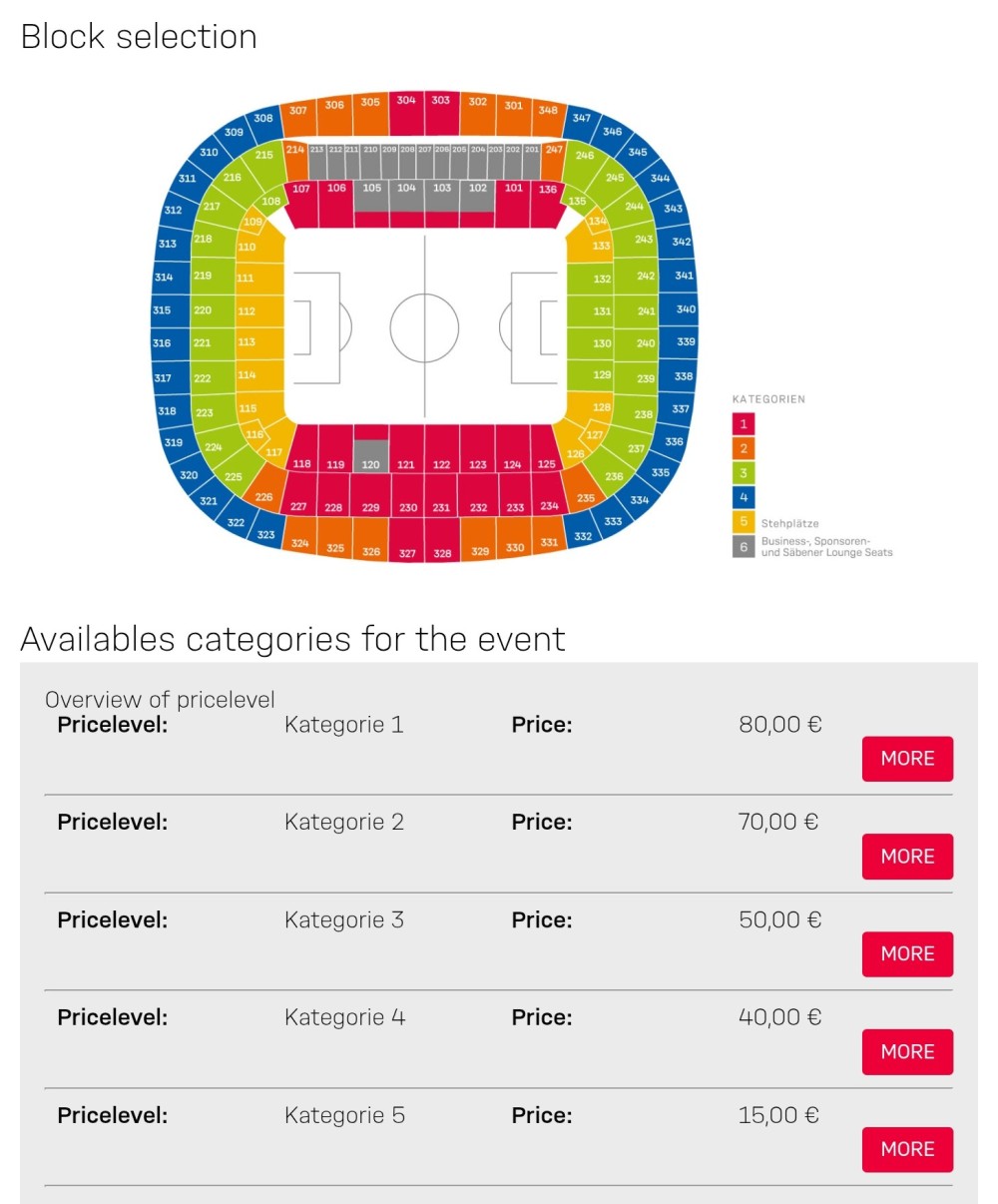The image size is (998, 1204).
Task: Click MORE for Kategorie 1
Action: tap(907, 759)
